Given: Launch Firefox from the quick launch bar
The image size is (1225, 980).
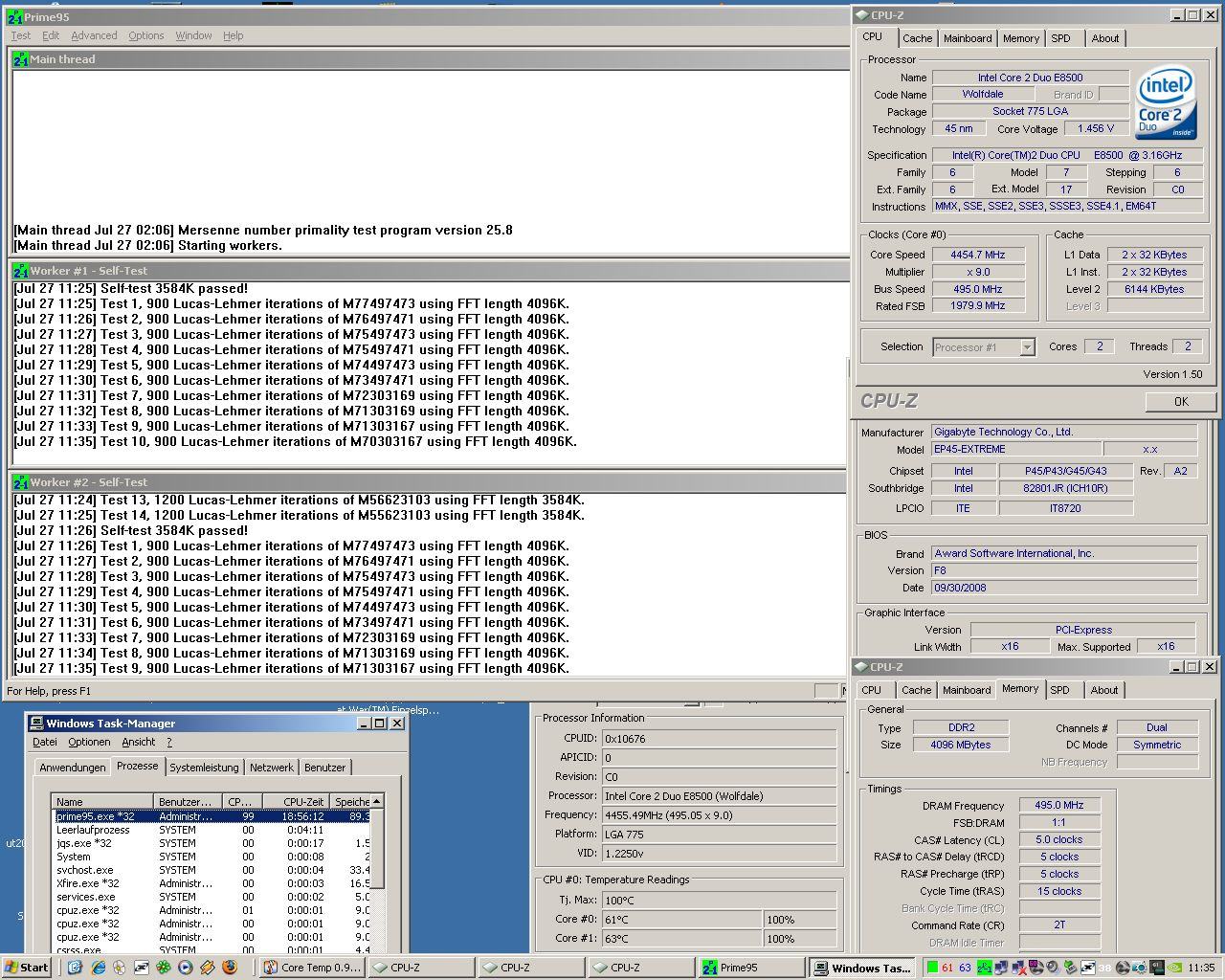Looking at the screenshot, I should (x=230, y=968).
